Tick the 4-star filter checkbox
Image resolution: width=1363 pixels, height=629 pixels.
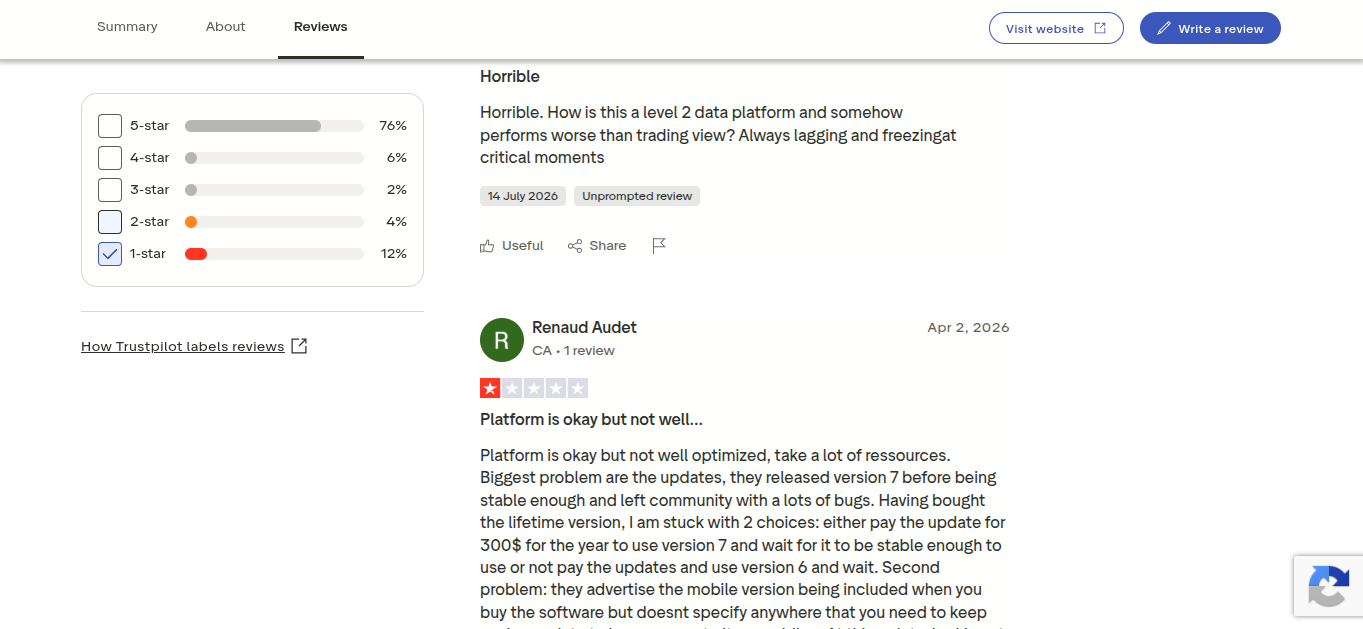(x=110, y=158)
